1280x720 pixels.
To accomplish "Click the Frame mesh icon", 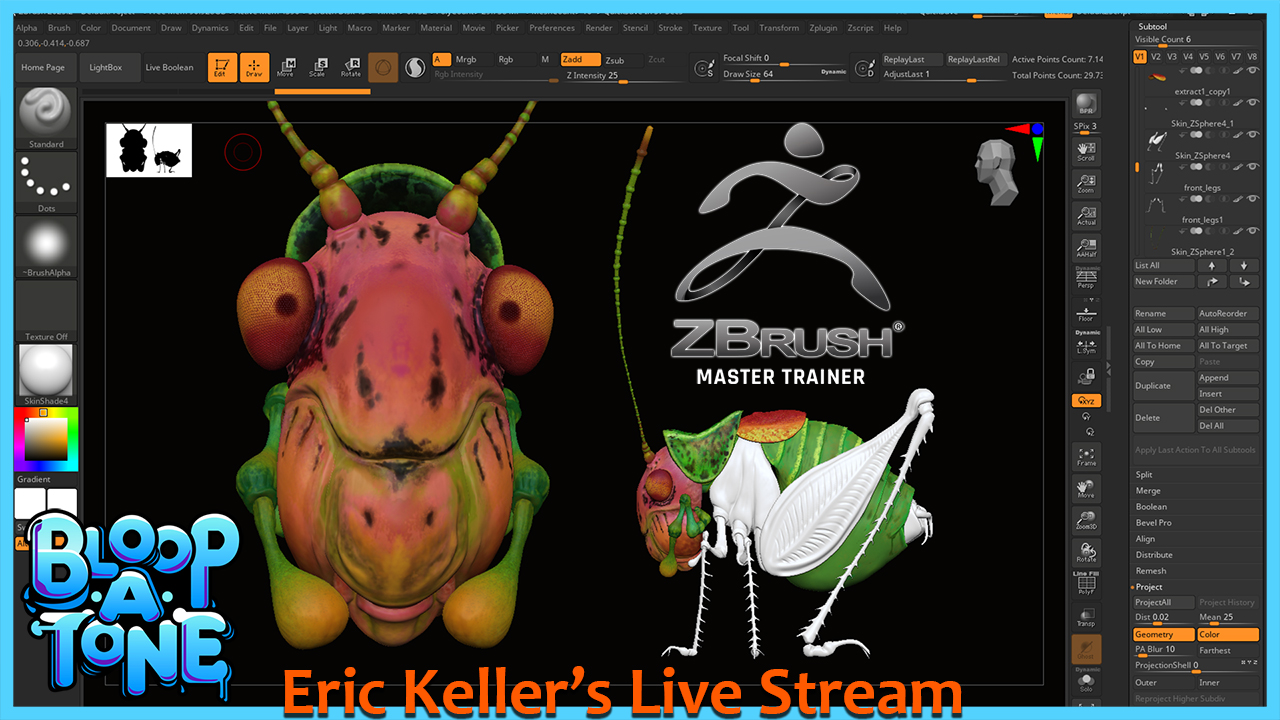I will coord(1086,457).
